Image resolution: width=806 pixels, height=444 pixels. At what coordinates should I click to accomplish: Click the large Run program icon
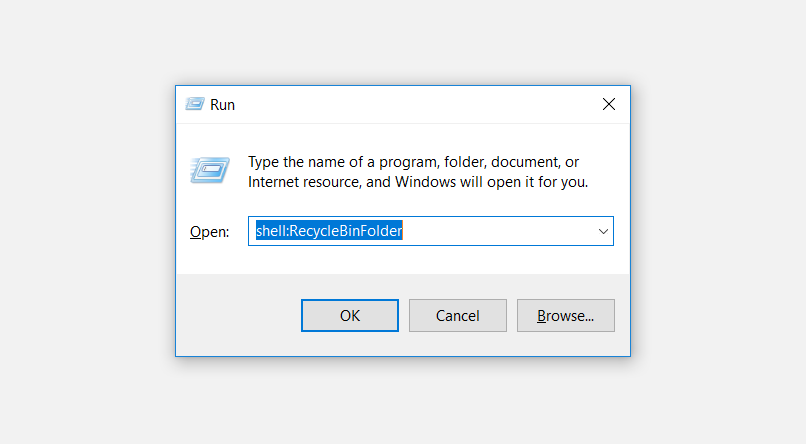(x=209, y=171)
